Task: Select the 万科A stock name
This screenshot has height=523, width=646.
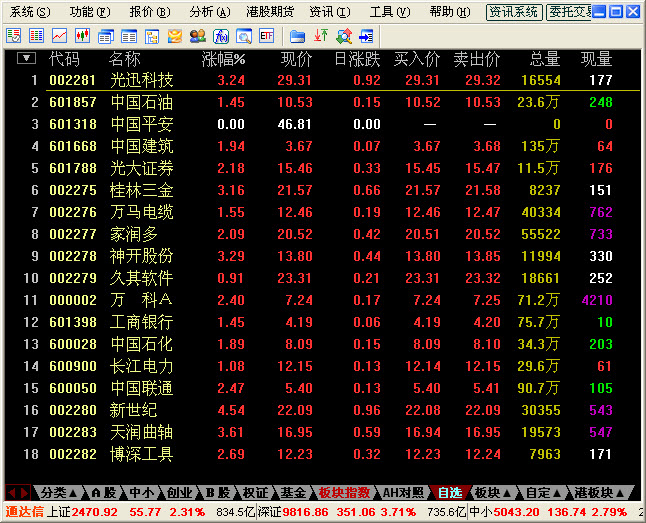Action: click(141, 300)
